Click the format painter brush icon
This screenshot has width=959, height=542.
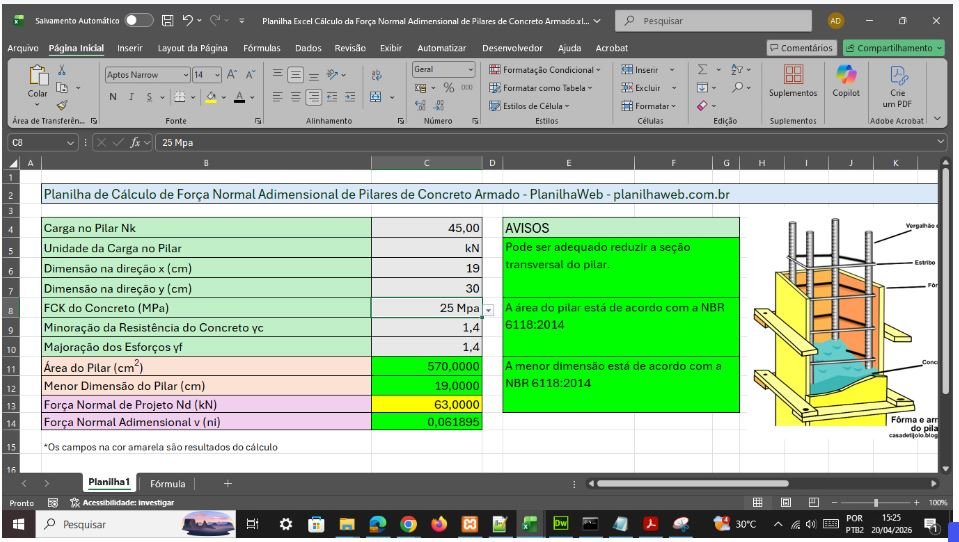tap(62, 104)
